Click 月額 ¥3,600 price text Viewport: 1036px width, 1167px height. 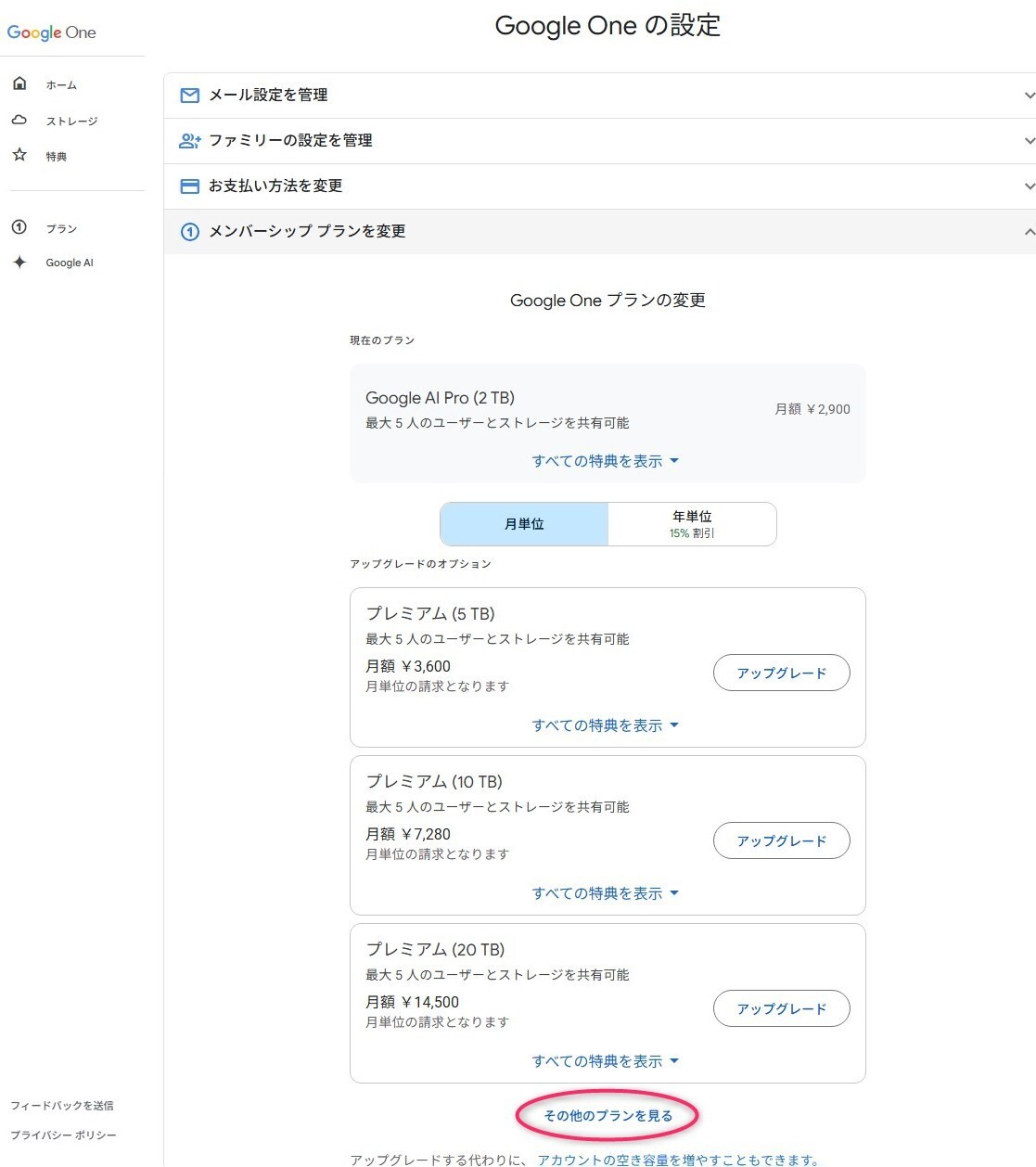[408, 666]
